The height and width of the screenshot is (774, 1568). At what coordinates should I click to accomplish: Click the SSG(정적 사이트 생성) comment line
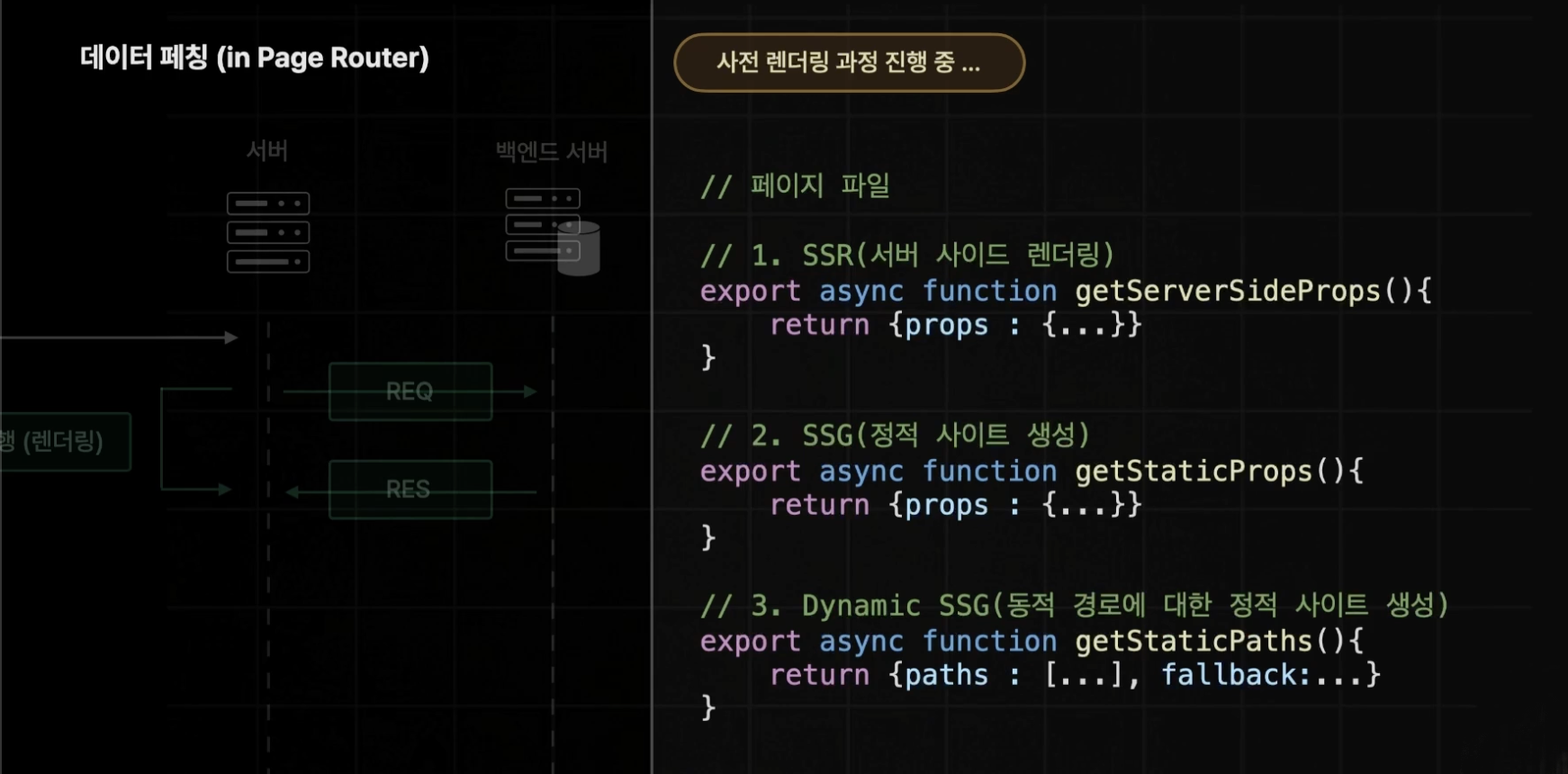point(896,436)
